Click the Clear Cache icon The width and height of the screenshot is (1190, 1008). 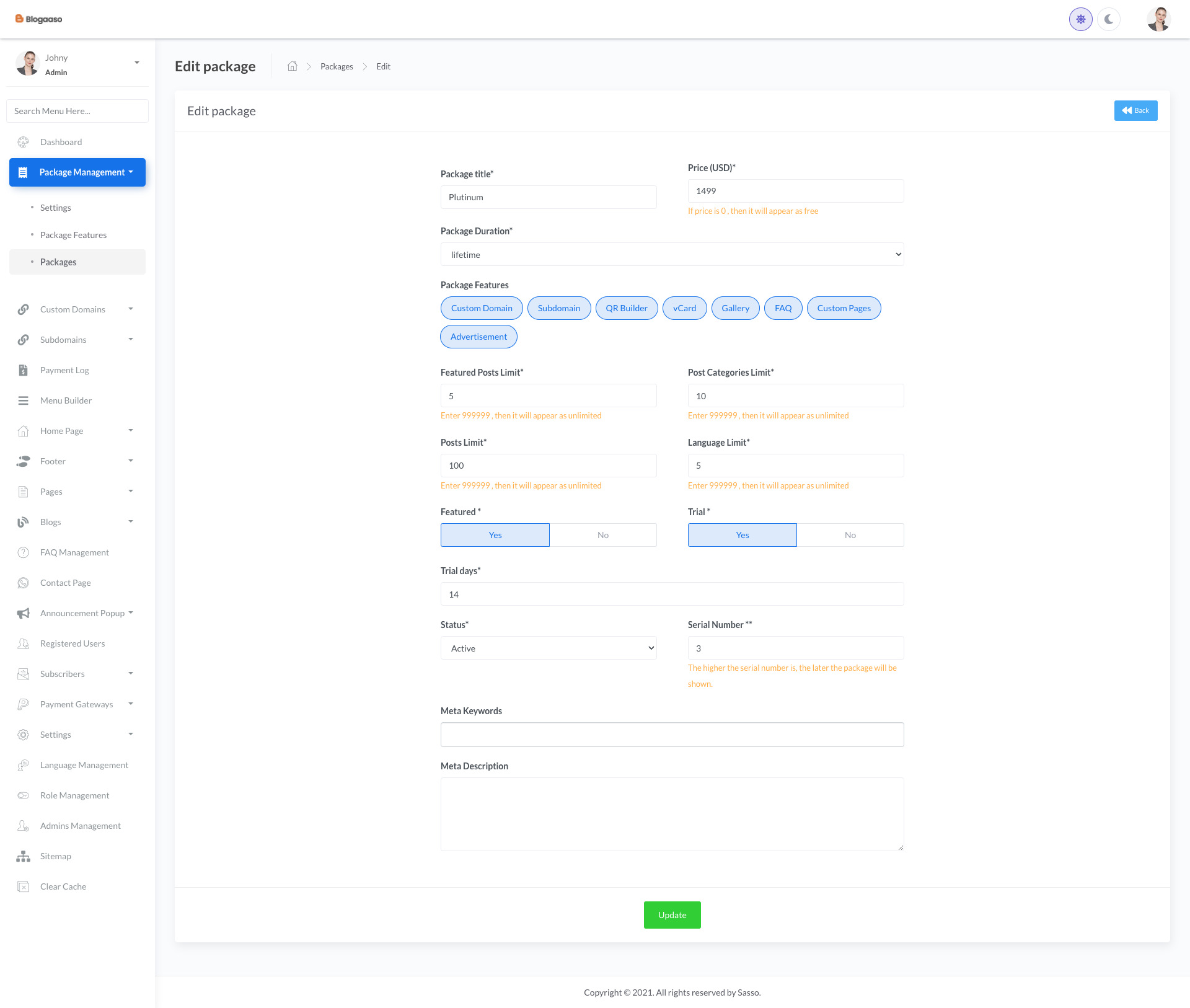23,886
